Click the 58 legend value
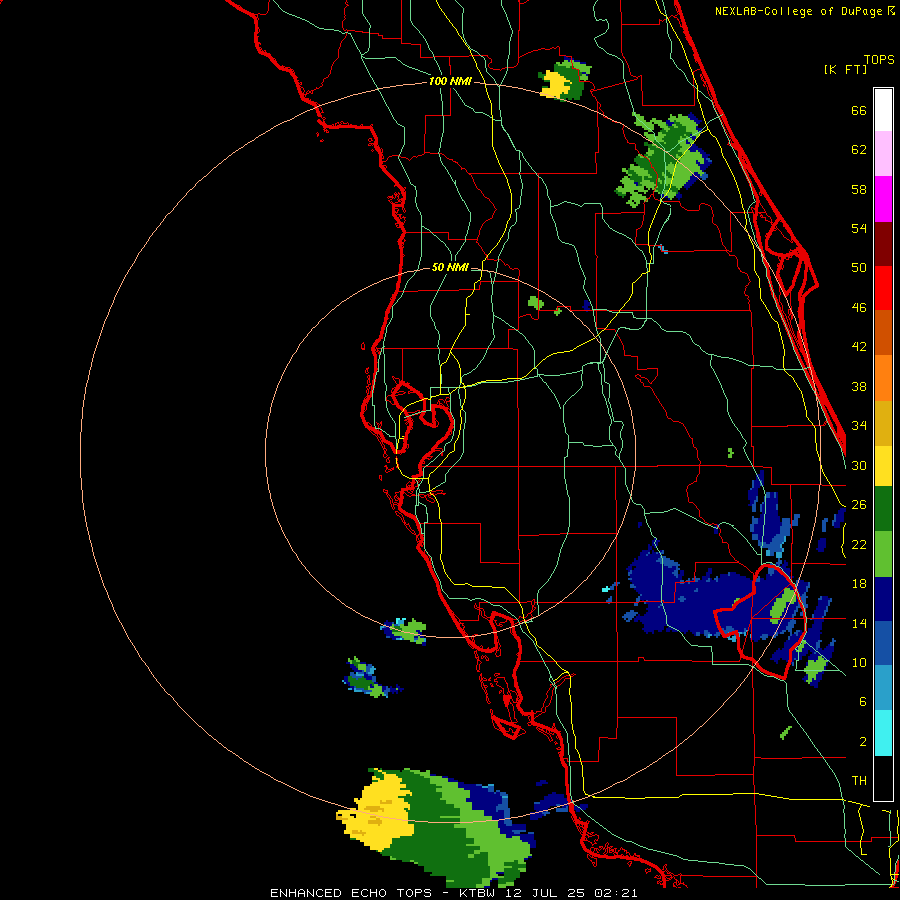 coord(859,189)
